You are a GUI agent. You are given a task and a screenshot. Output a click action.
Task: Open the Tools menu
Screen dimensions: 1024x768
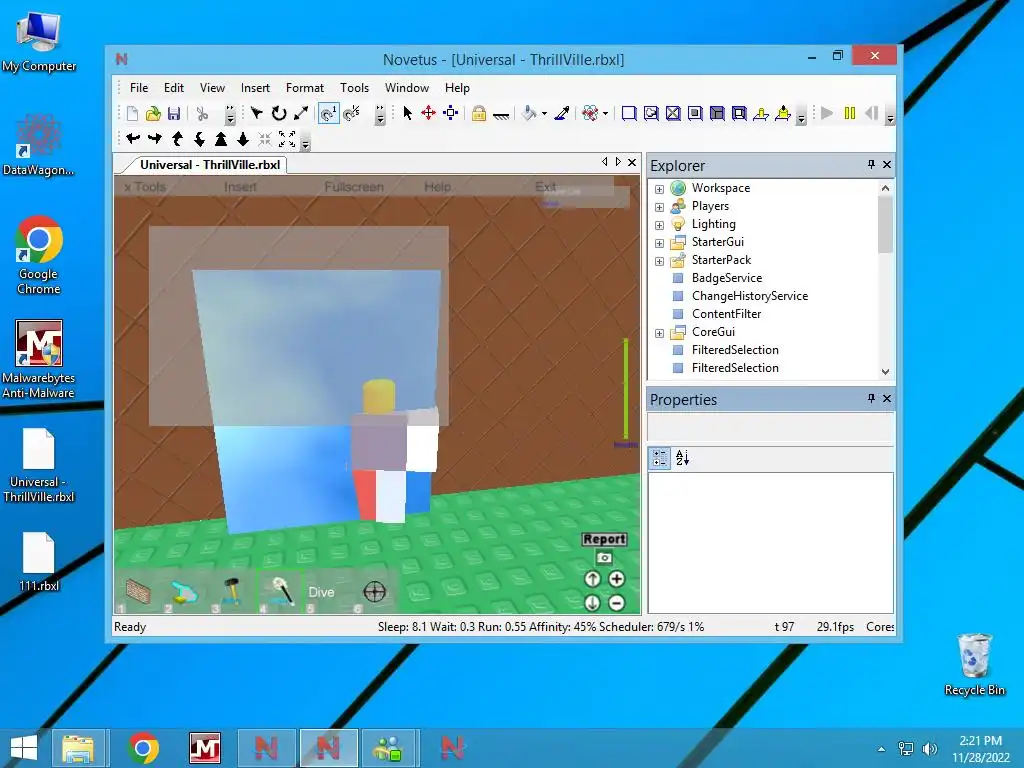pos(355,88)
